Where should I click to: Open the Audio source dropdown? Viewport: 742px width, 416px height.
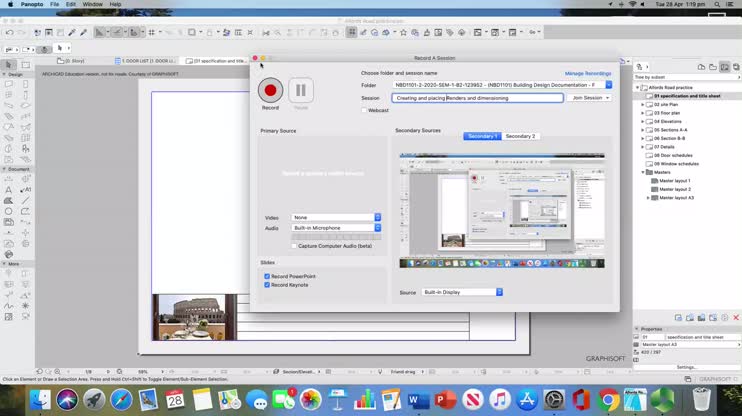377,228
